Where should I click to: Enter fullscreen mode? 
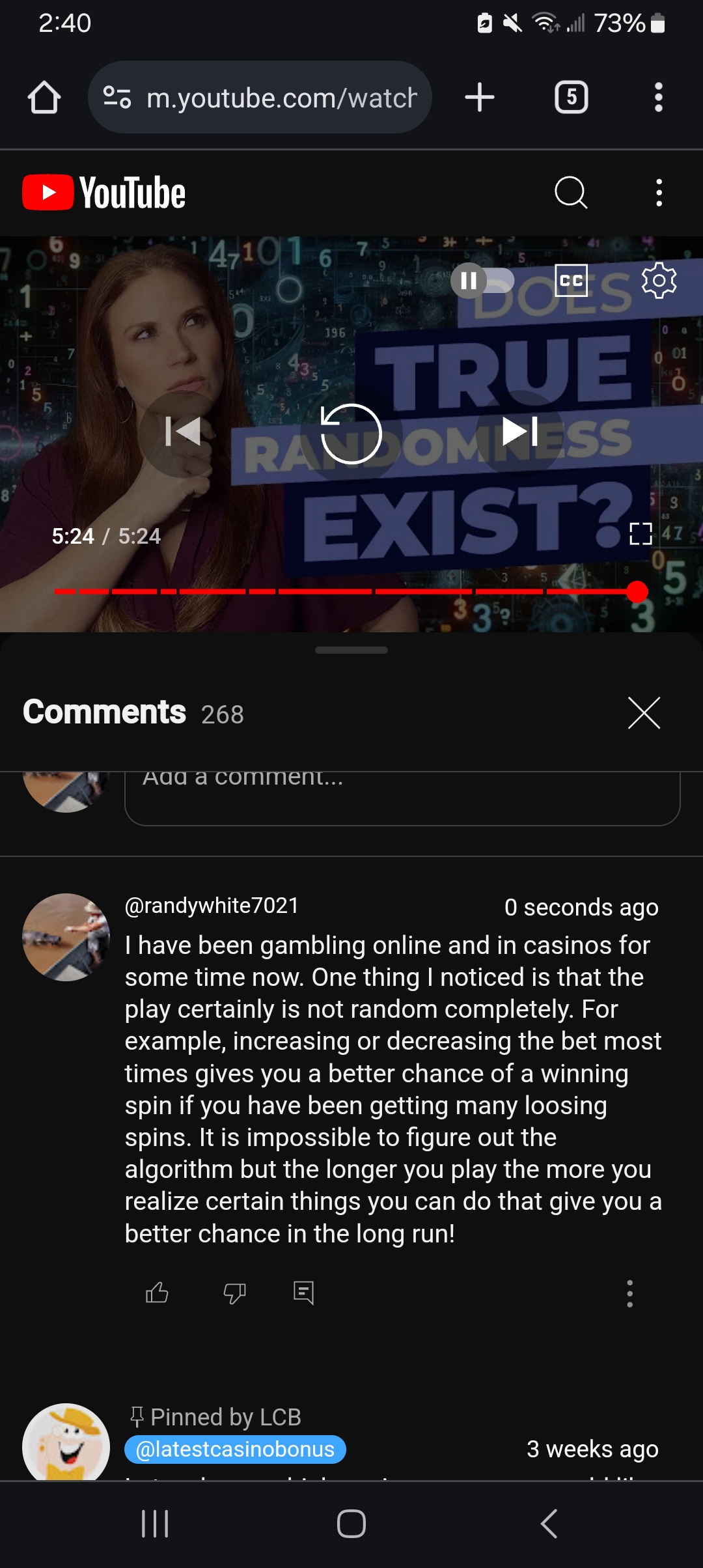pyautogui.click(x=641, y=534)
